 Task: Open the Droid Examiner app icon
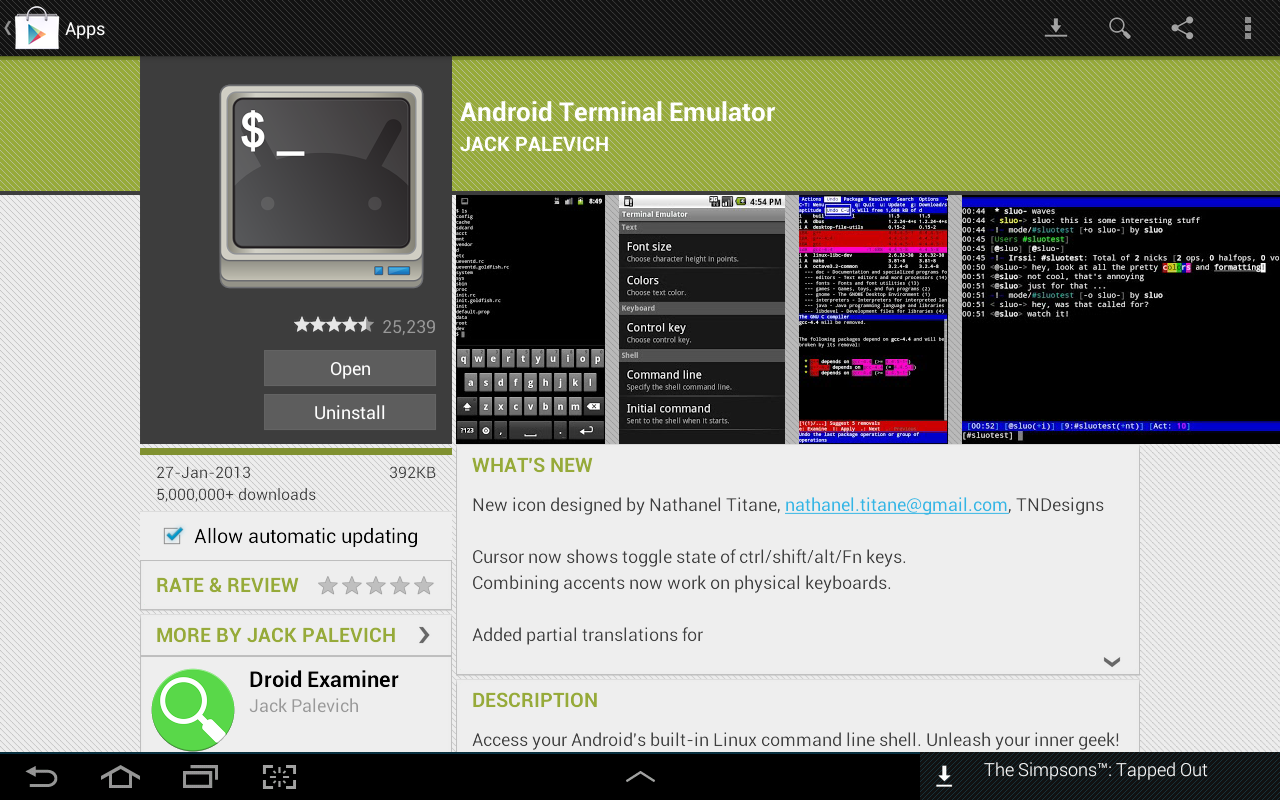[x=193, y=709]
